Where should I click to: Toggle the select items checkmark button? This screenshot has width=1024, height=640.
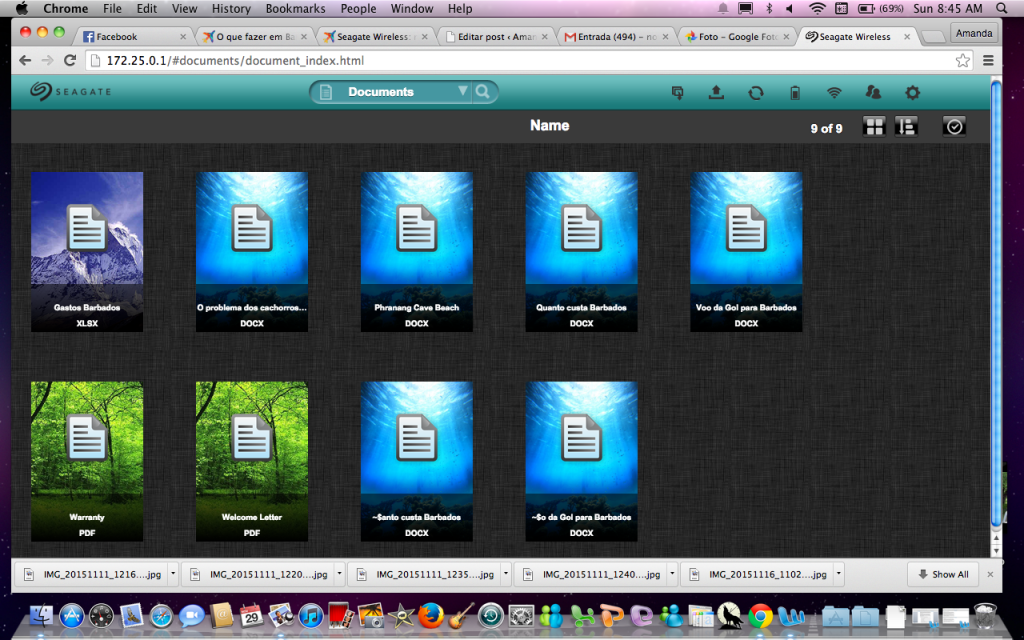click(954, 127)
